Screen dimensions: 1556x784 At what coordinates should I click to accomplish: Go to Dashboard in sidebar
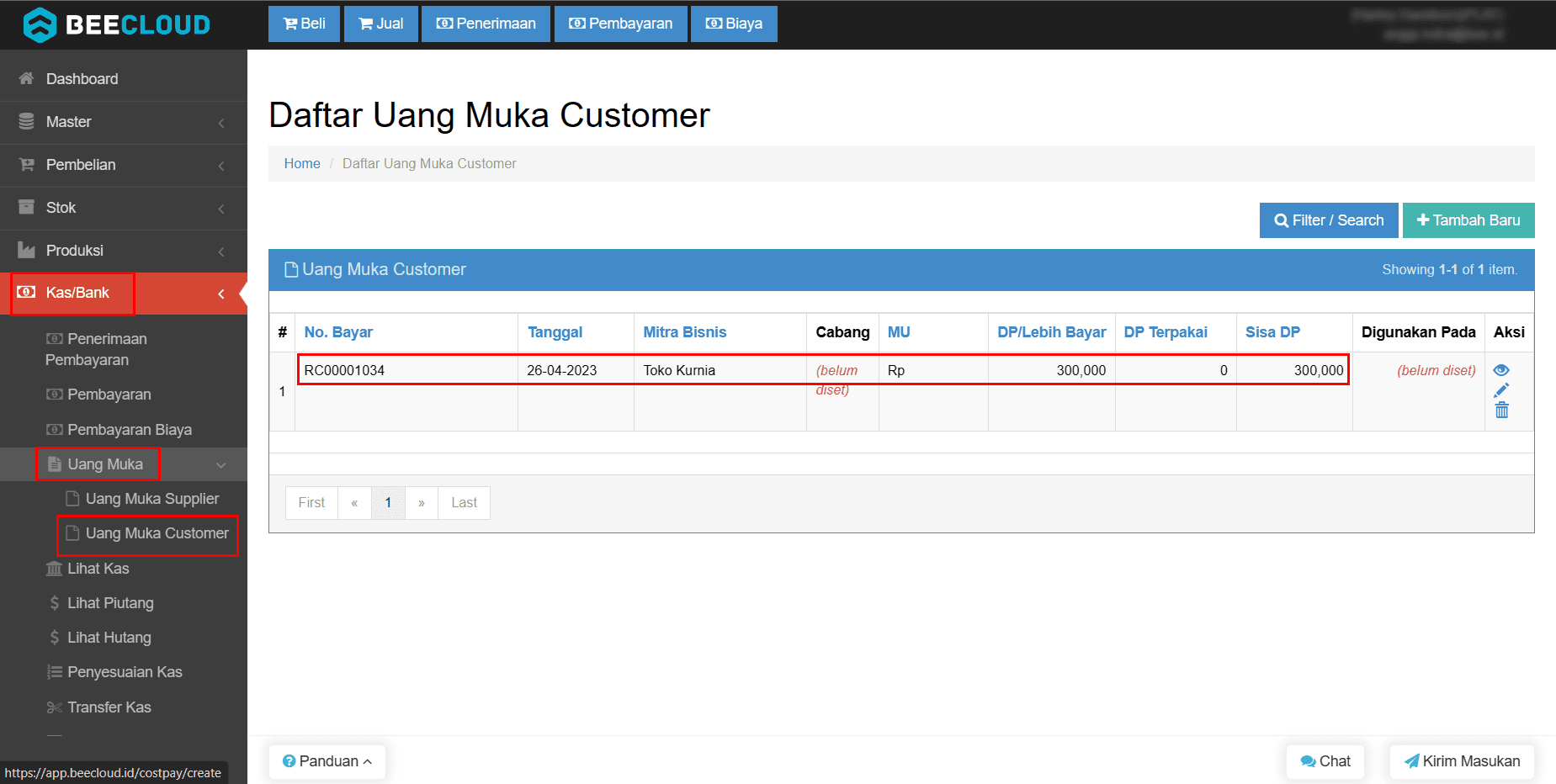click(x=82, y=79)
